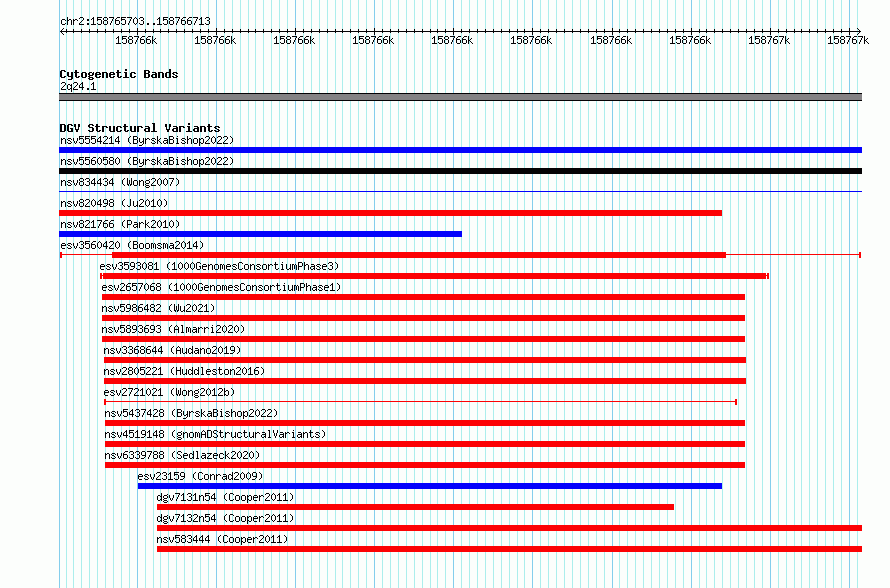This screenshot has width=890, height=588.
Task: Open the nsv5554214 (ByrskaBishop2022) variant label
Action: [147, 140]
